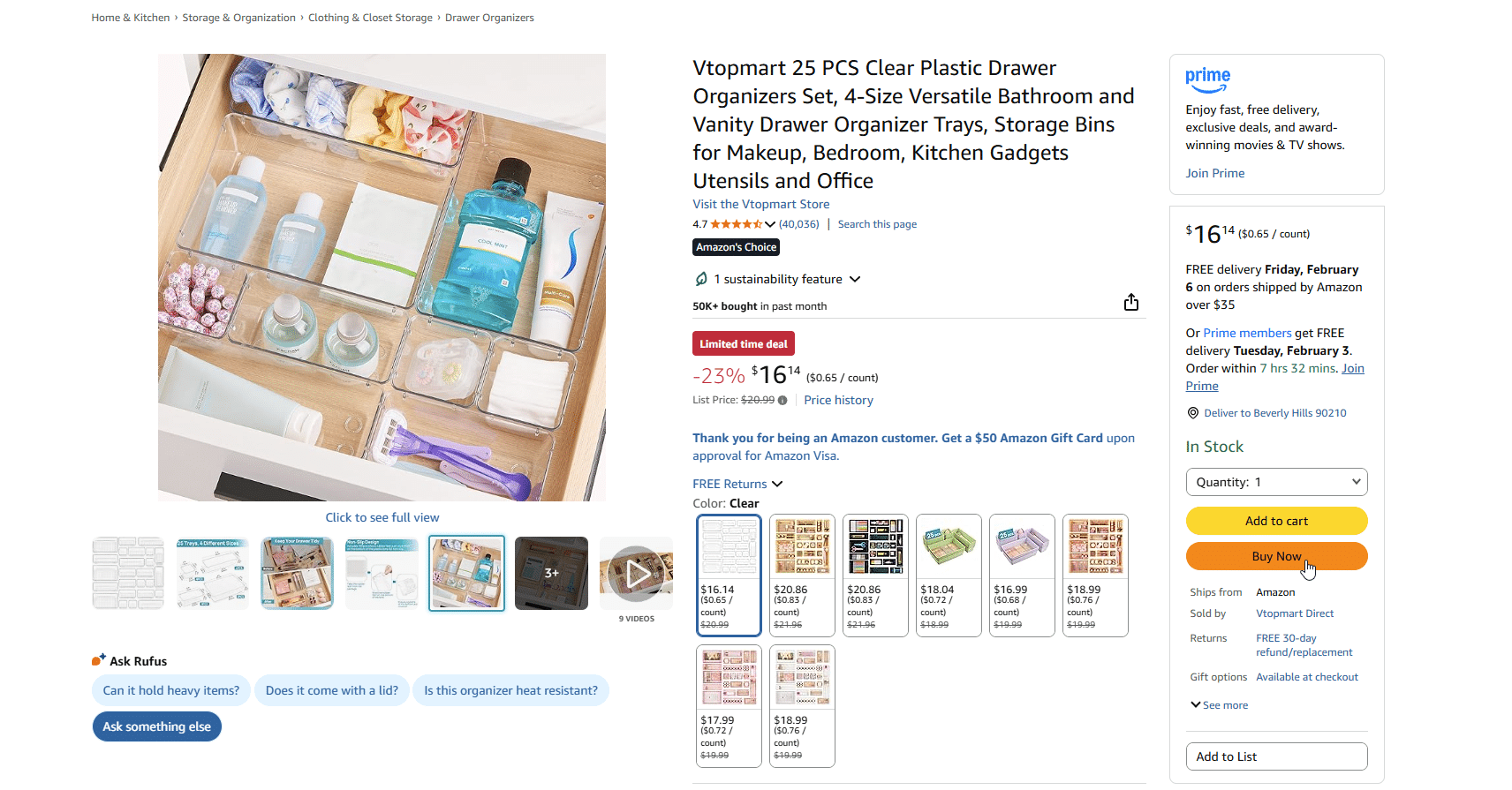This screenshot has width=1512, height=790.
Task: Click the share icon near price
Action: click(1130, 303)
